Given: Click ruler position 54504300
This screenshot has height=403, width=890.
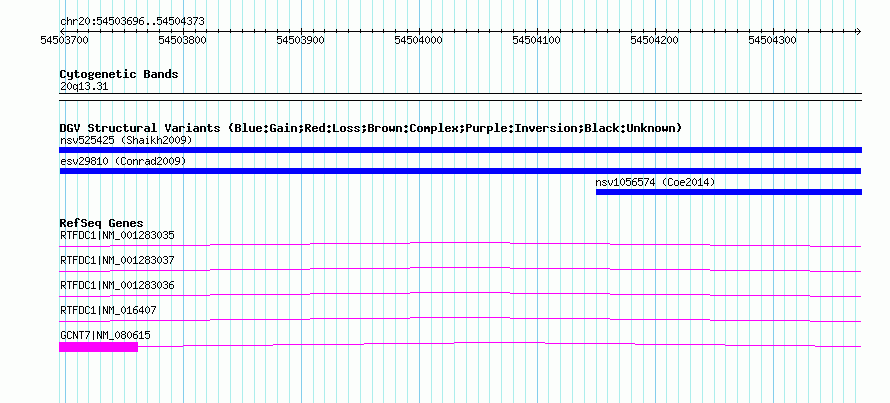Looking at the screenshot, I should click(x=773, y=40).
